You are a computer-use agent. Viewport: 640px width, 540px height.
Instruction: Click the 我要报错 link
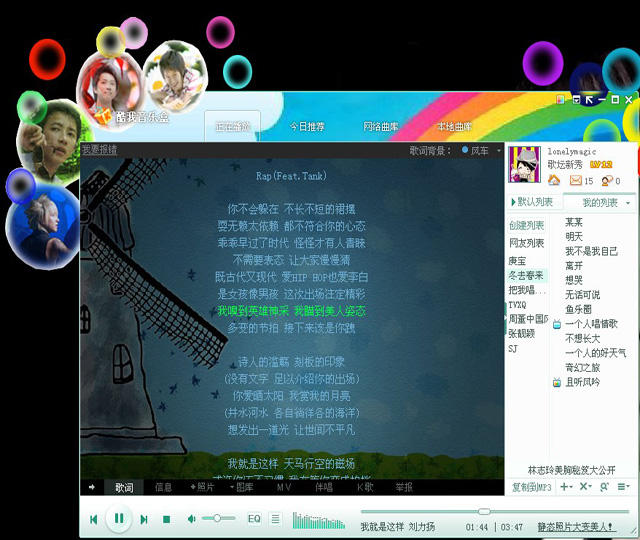click(99, 149)
